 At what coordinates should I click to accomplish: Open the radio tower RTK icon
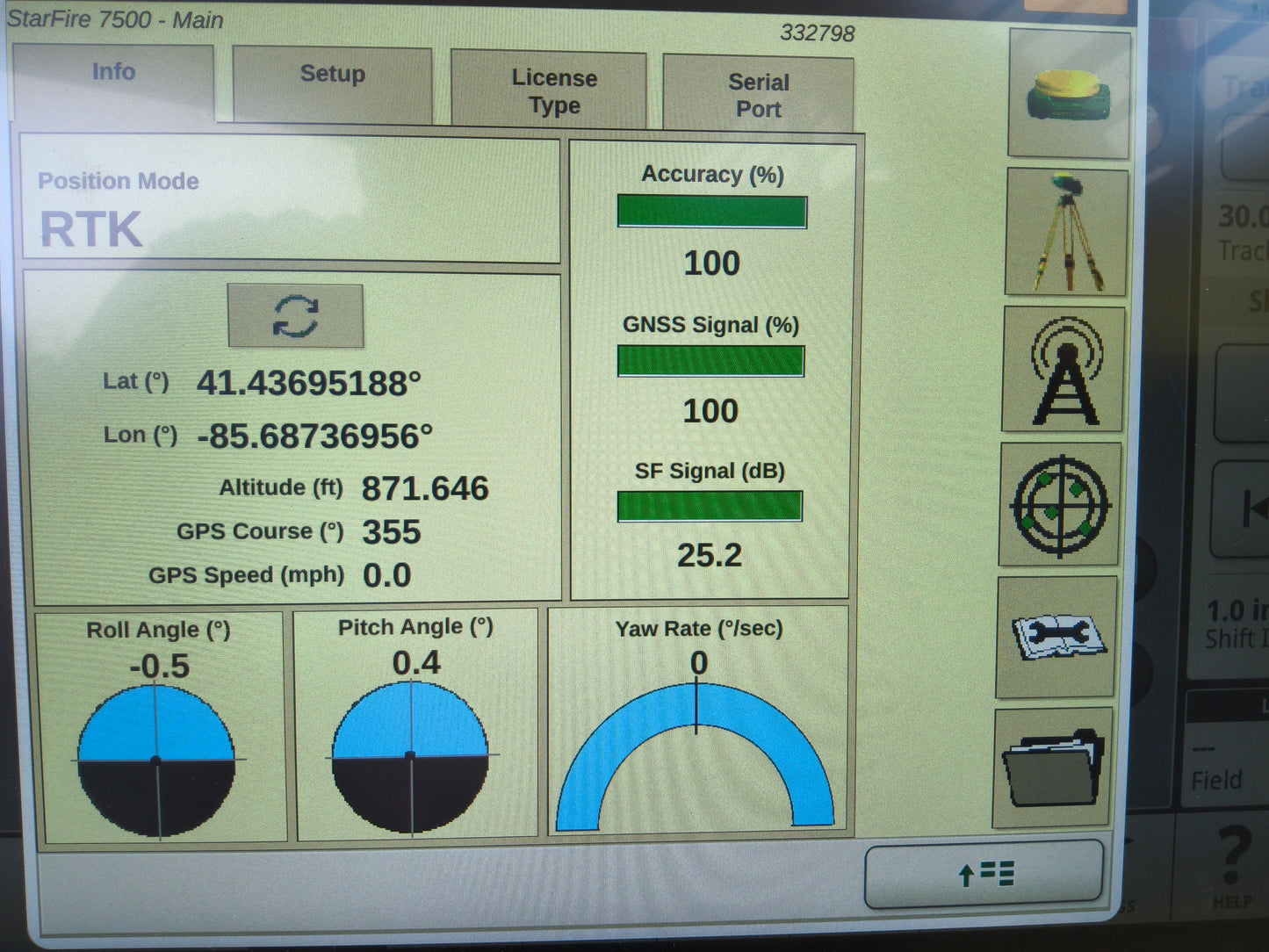pyautogui.click(x=1064, y=369)
